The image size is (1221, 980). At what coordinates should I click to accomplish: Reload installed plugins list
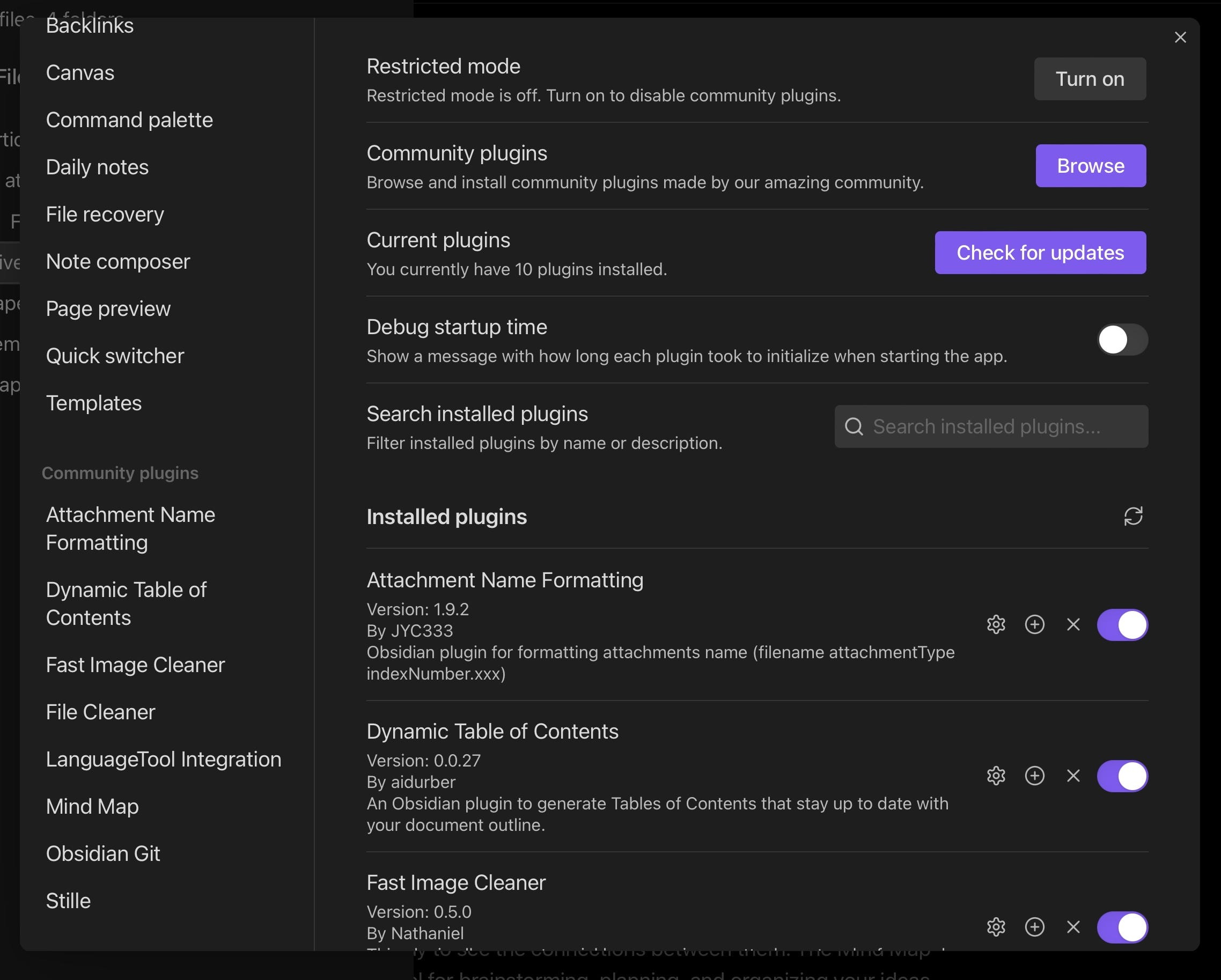point(1132,517)
